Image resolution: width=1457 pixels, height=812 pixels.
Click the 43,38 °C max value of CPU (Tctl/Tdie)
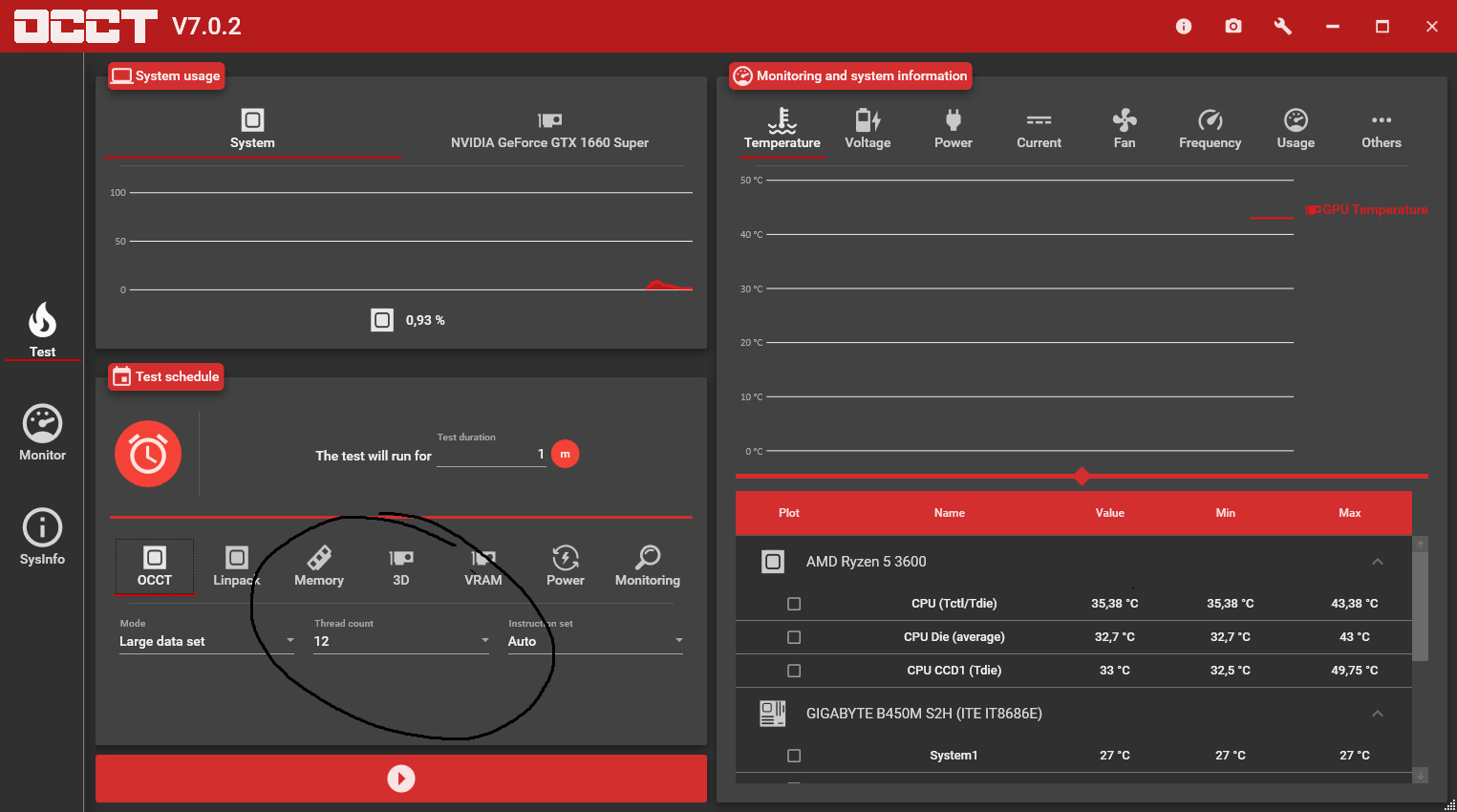coord(1355,604)
